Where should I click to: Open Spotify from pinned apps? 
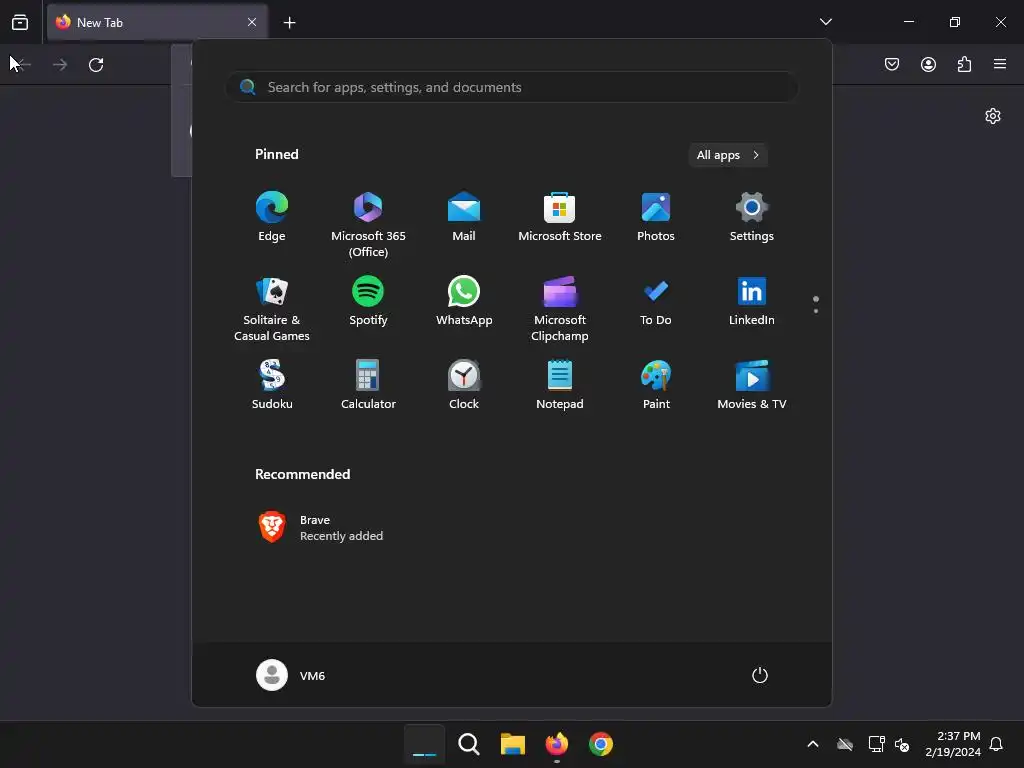pyautogui.click(x=368, y=302)
